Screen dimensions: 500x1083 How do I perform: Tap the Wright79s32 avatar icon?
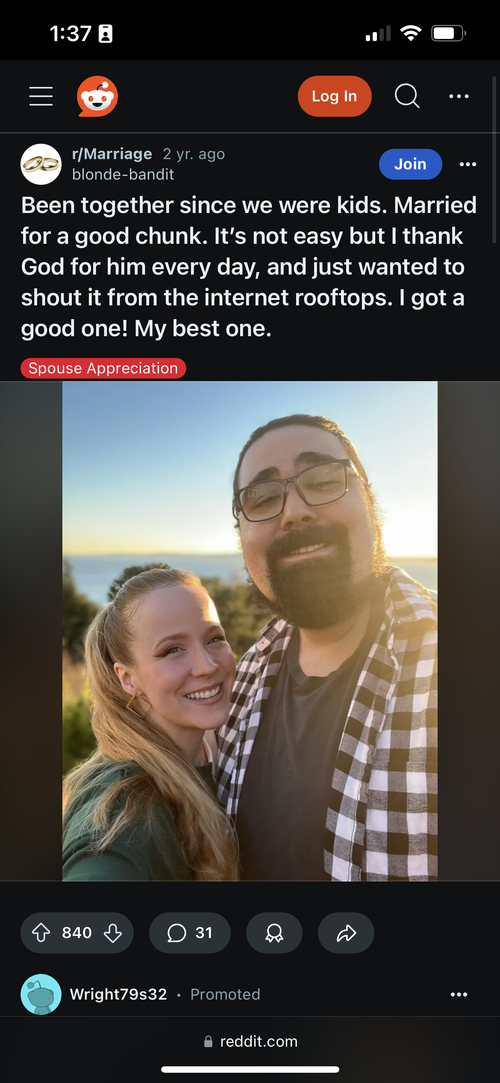pos(41,994)
